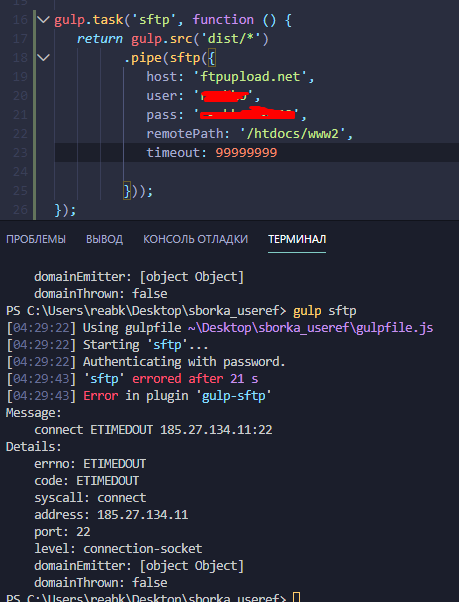
Task: Click the function keyword on line 16
Action: pos(223,20)
